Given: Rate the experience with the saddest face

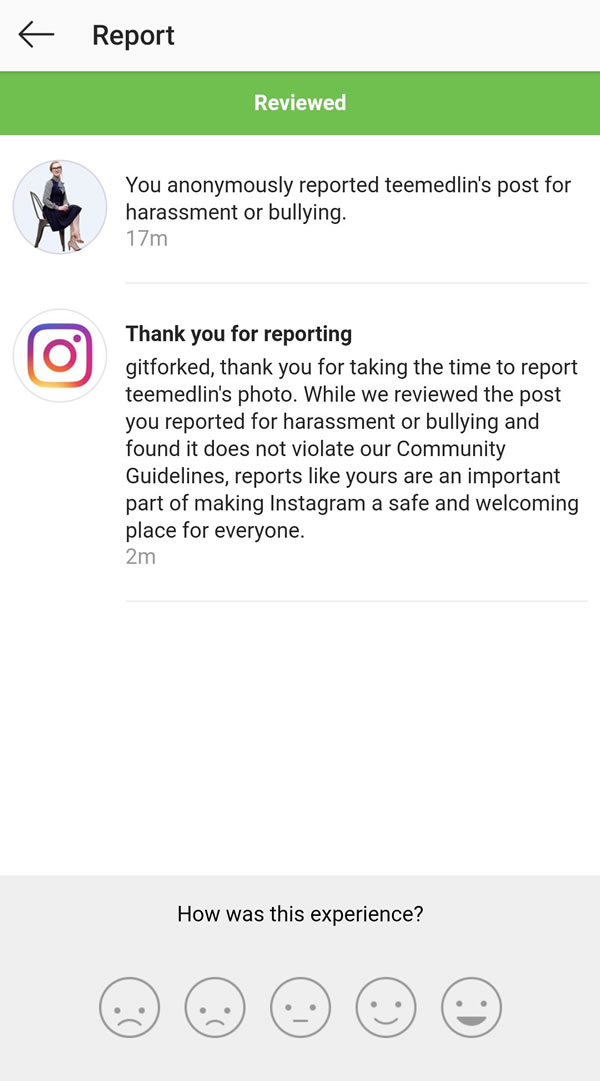Looking at the screenshot, I should click(129, 1007).
